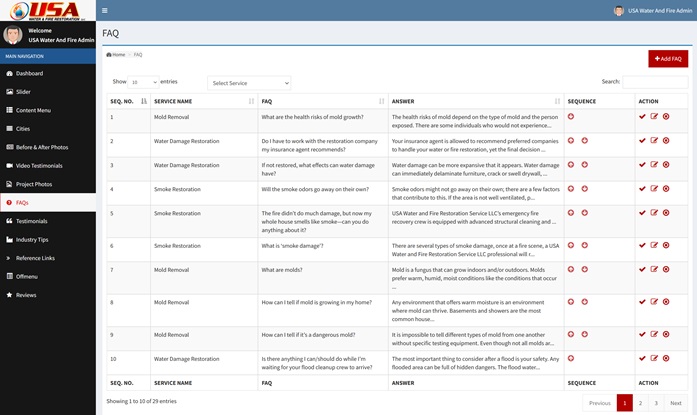This screenshot has height=415, width=697.
Task: Click the Add FAQ button
Action: coord(667,59)
